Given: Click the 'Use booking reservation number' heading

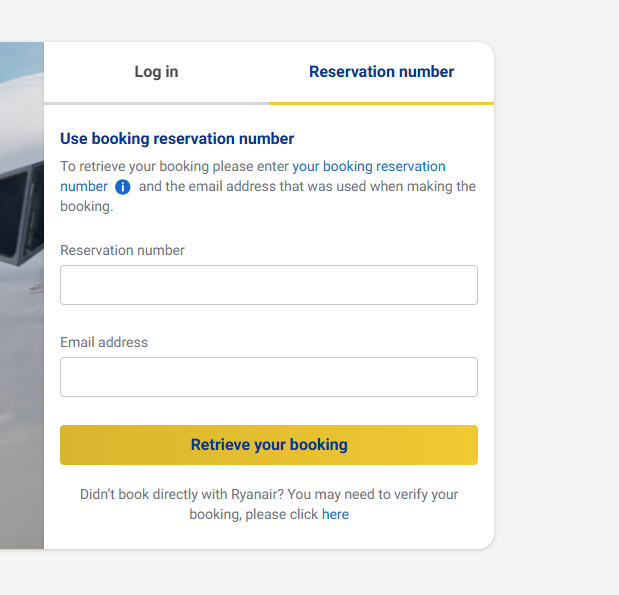Looking at the screenshot, I should (x=177, y=139).
